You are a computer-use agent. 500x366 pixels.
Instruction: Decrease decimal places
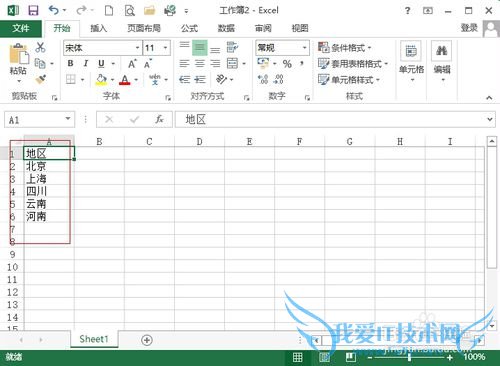pyautogui.click(x=278, y=79)
